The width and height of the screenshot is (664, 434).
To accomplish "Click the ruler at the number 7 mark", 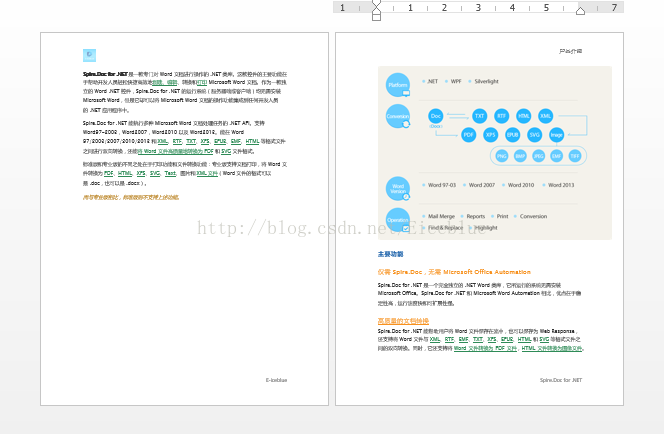I will [x=614, y=8].
